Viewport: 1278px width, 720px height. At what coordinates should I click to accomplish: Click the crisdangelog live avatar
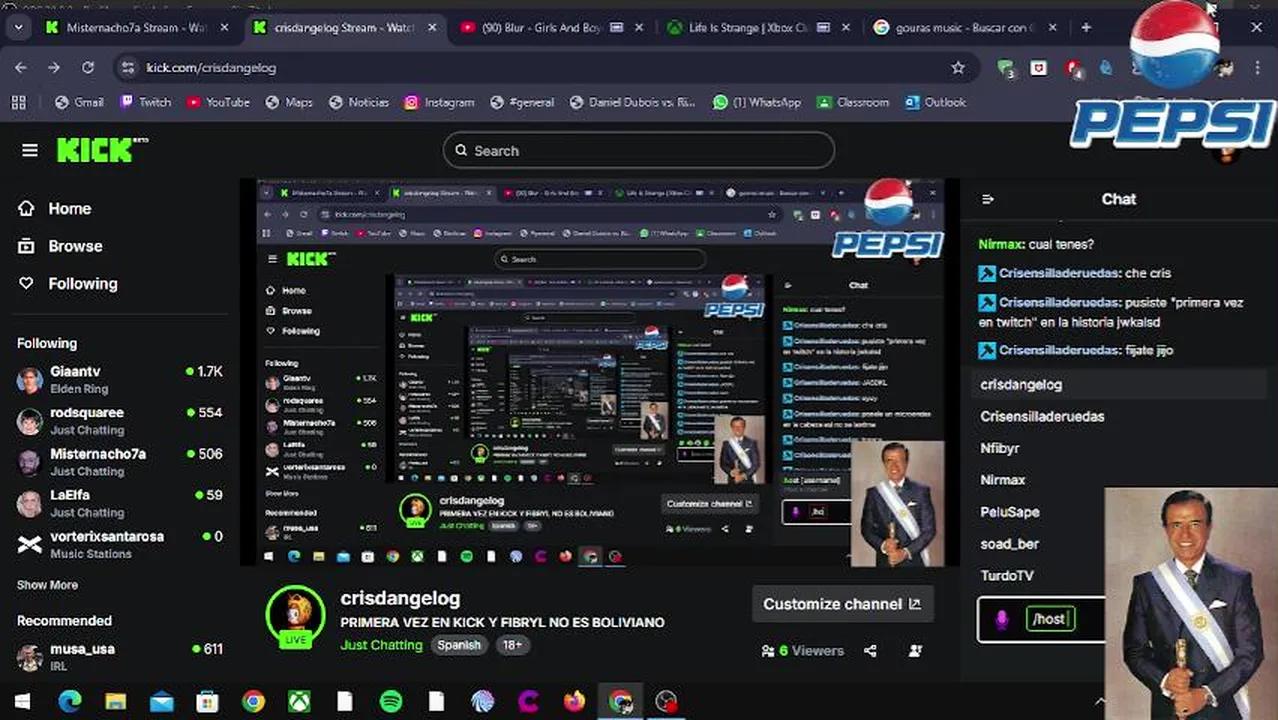coord(296,617)
